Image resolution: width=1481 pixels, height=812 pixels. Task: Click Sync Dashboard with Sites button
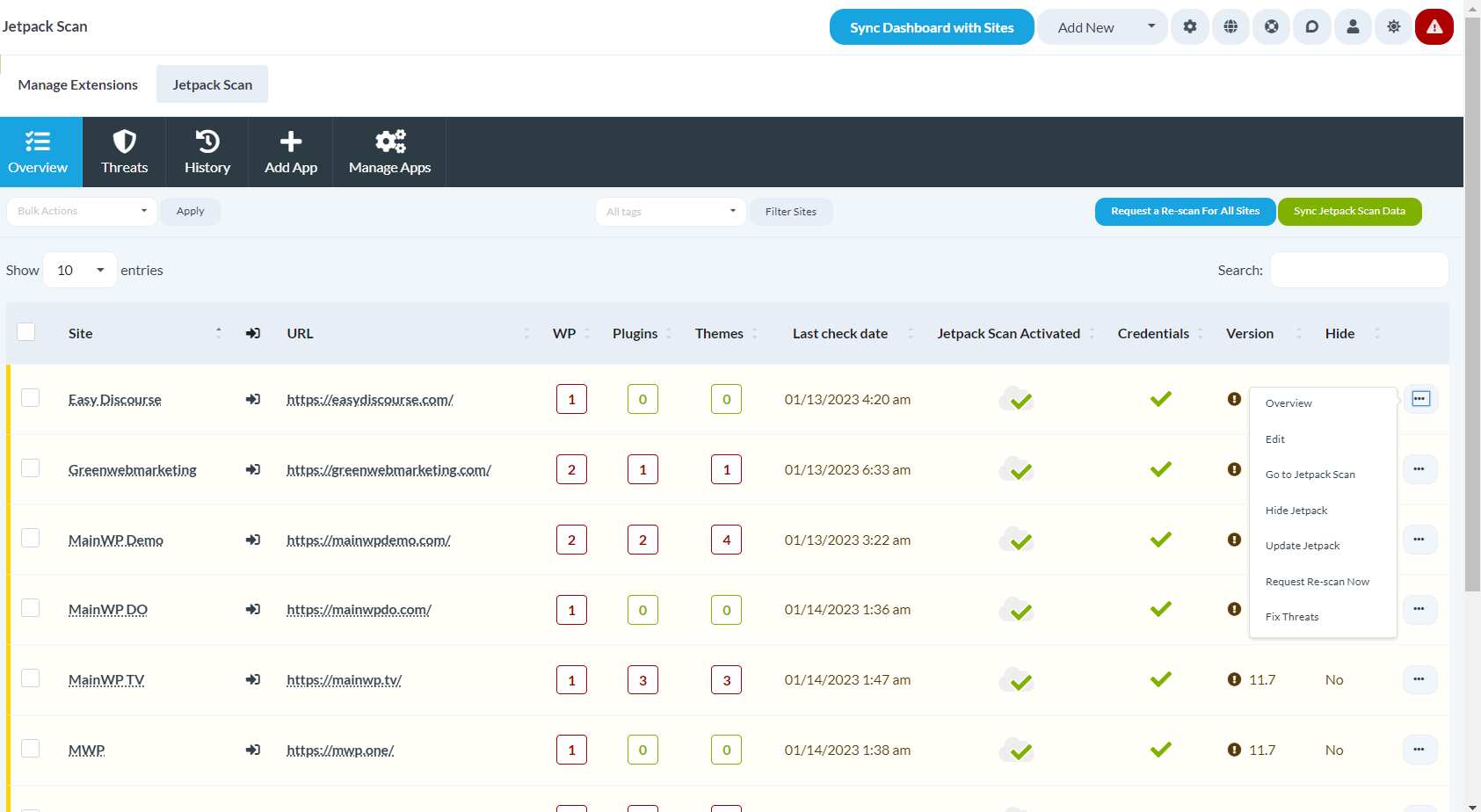[x=932, y=27]
